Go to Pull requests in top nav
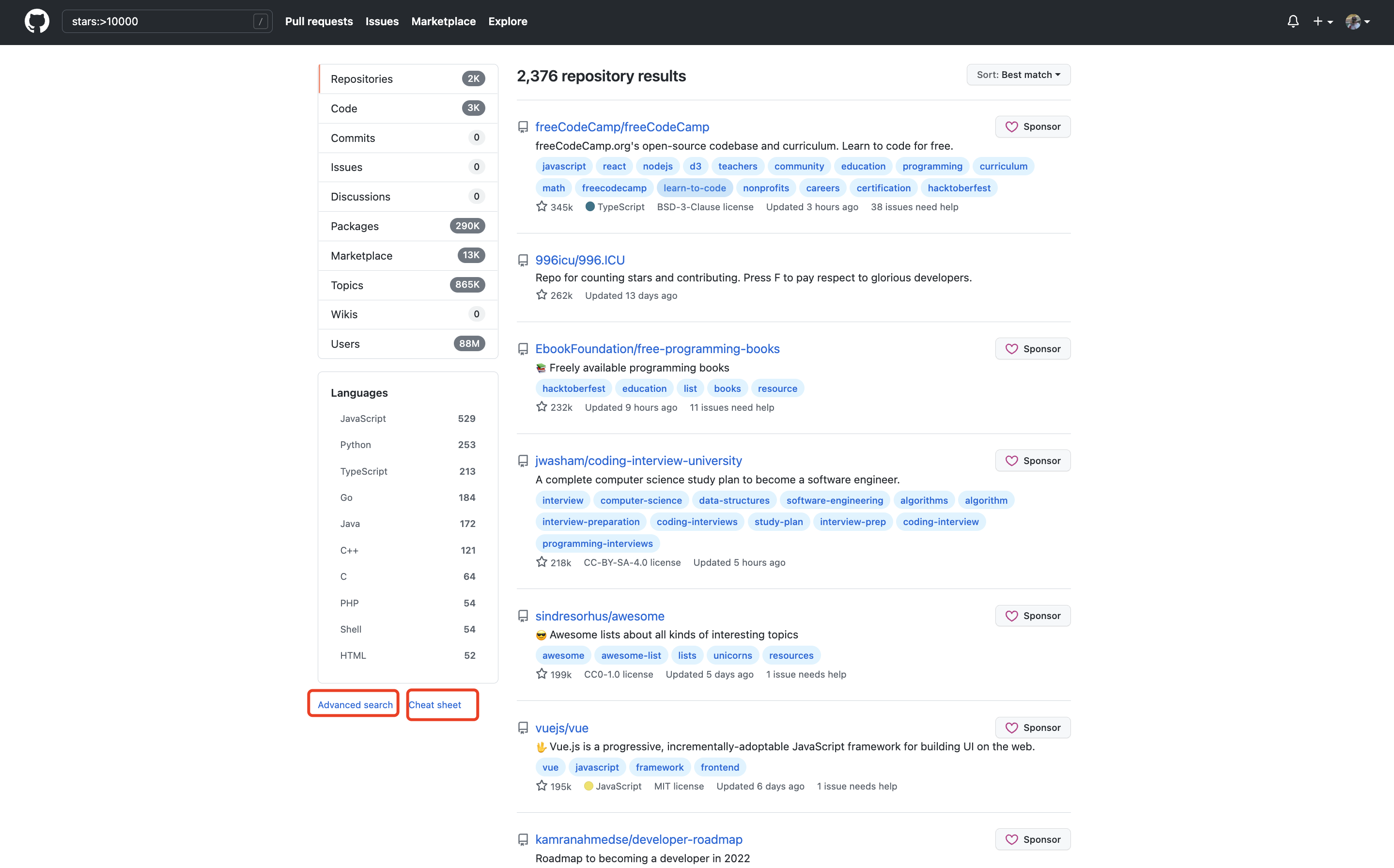This screenshot has height=868, width=1394. pos(319,21)
